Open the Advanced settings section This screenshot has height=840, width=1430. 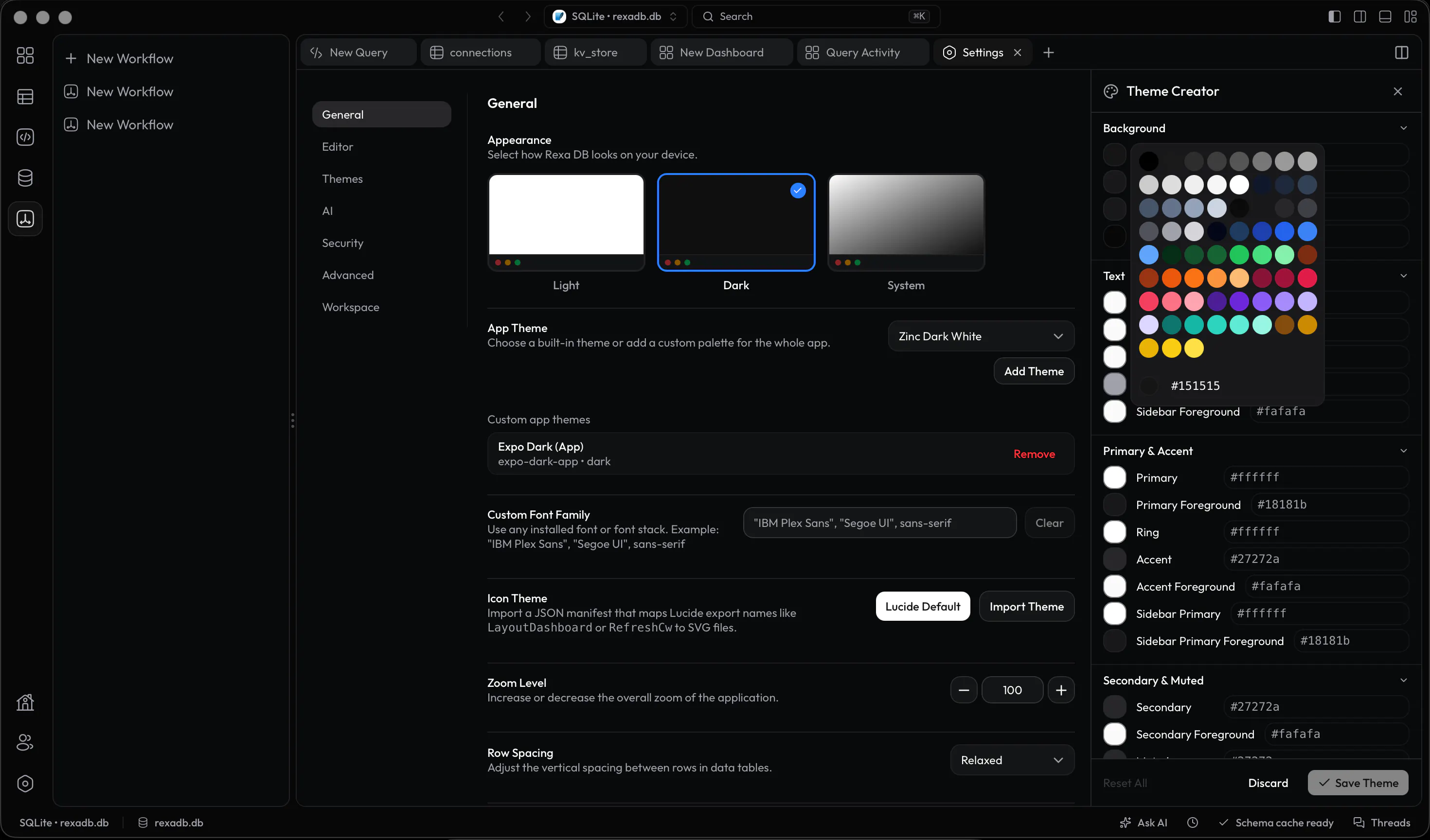[381, 275]
